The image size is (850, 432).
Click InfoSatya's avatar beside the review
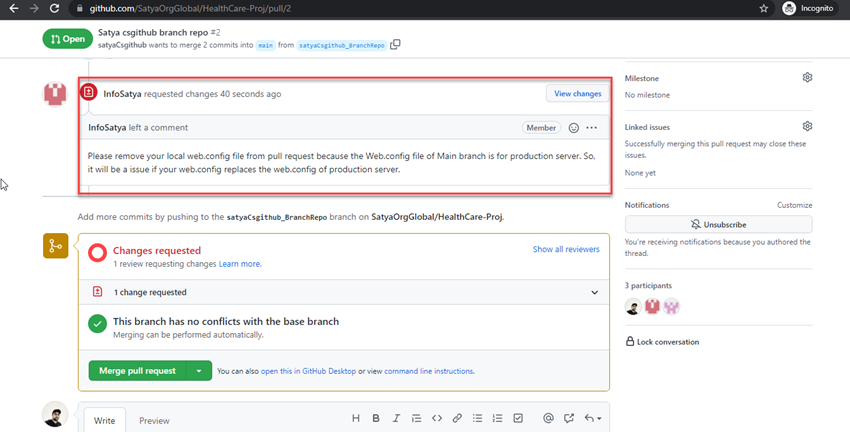pos(55,94)
